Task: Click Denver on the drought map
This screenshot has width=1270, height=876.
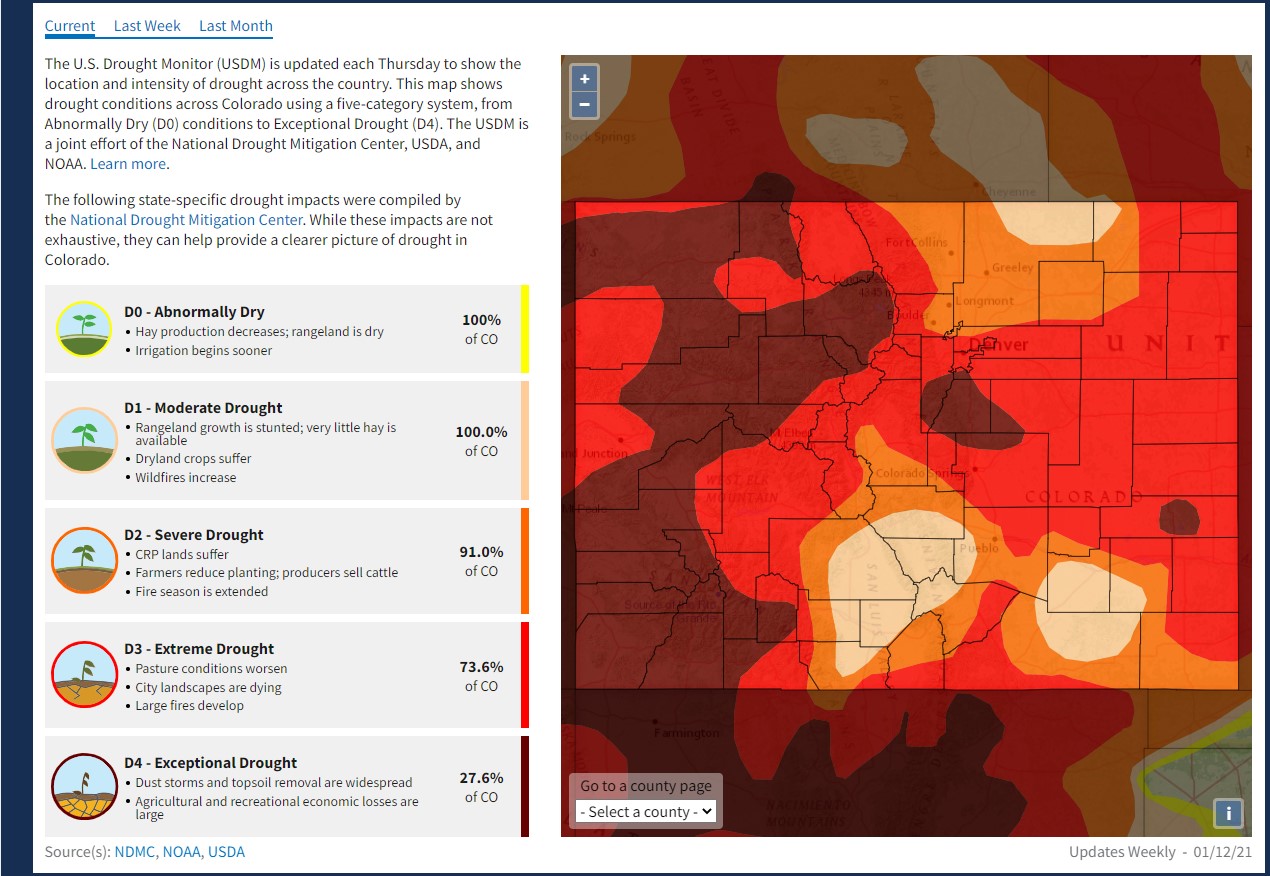Action: (x=998, y=345)
